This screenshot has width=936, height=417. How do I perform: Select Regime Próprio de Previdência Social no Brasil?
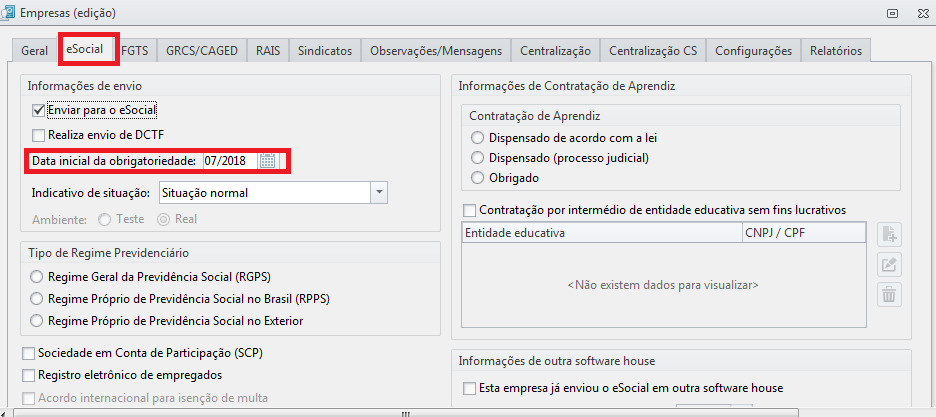38,299
